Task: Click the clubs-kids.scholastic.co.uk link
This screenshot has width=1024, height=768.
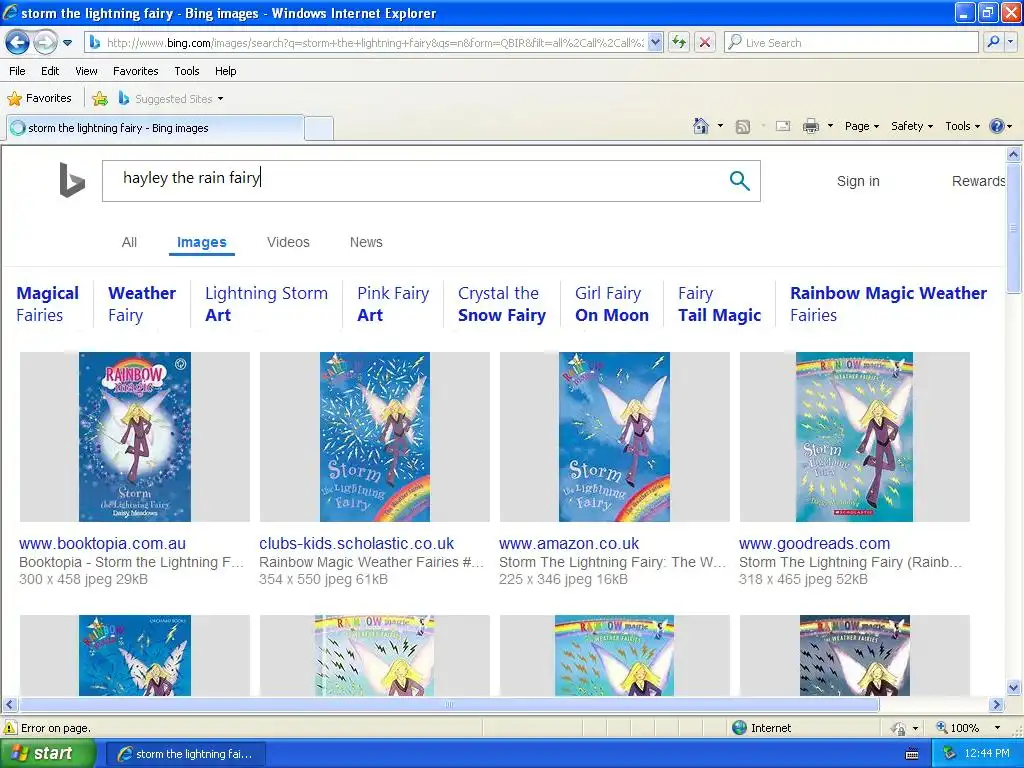Action: [357, 543]
